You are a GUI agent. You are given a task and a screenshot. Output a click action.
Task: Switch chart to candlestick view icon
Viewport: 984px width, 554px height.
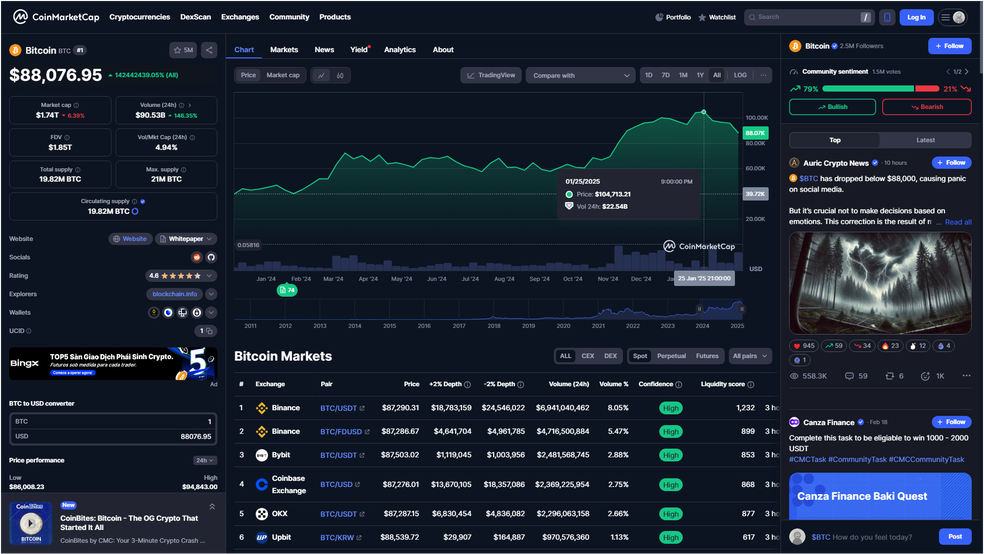click(340, 75)
